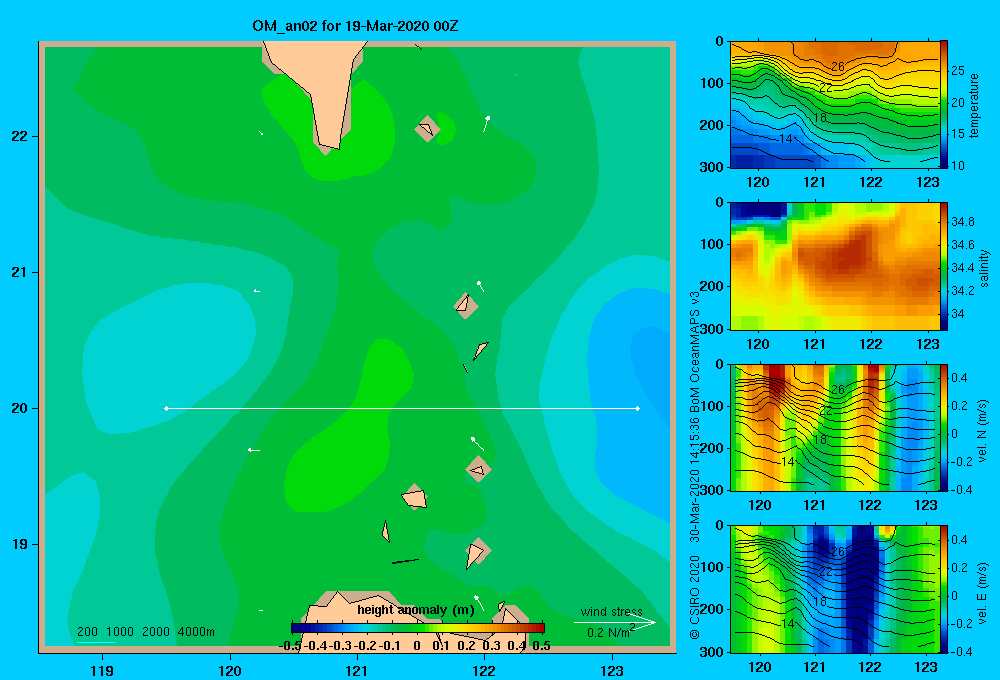Click depth label 300 on salinity section axis
The image size is (1000, 680).
pos(712,329)
